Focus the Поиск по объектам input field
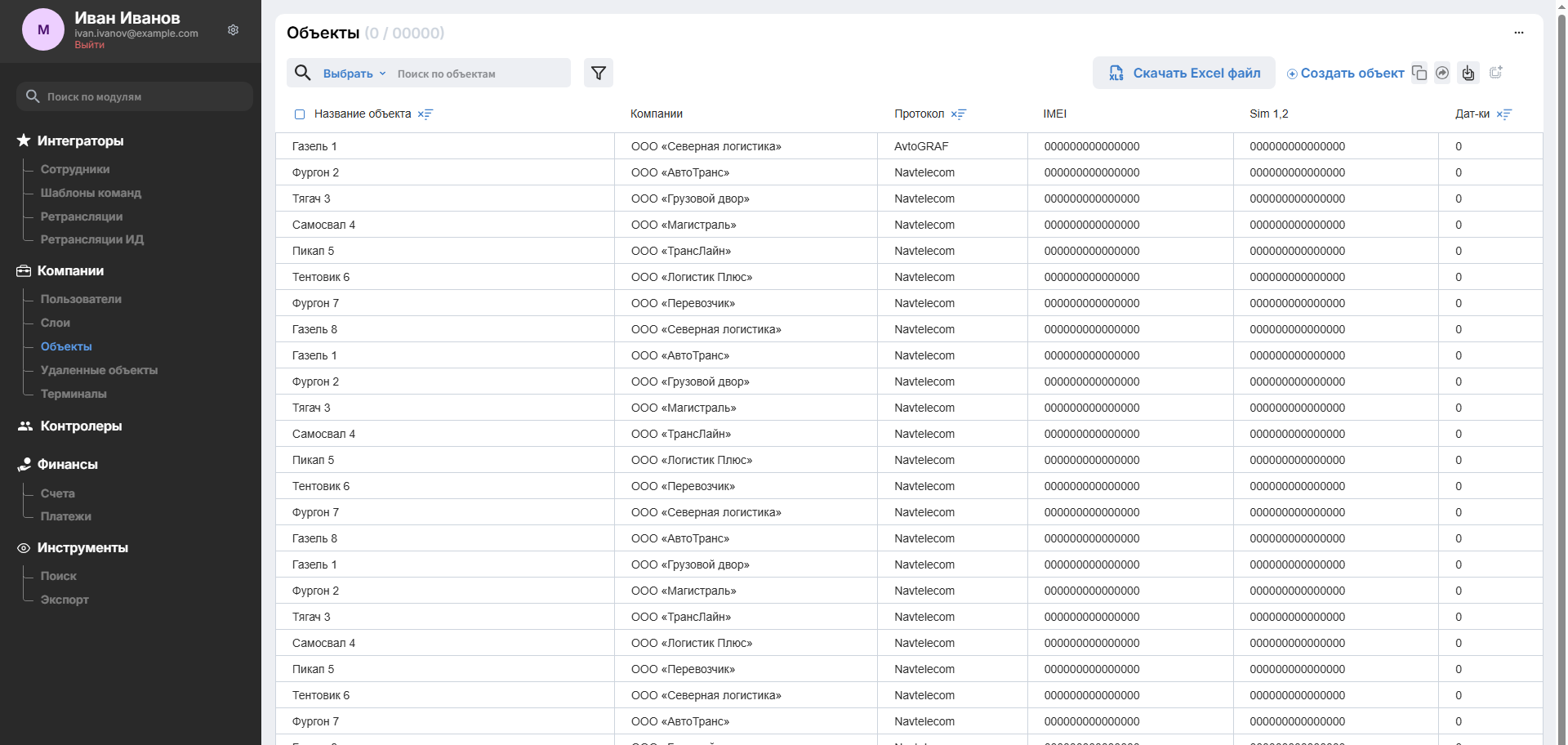 (x=480, y=74)
